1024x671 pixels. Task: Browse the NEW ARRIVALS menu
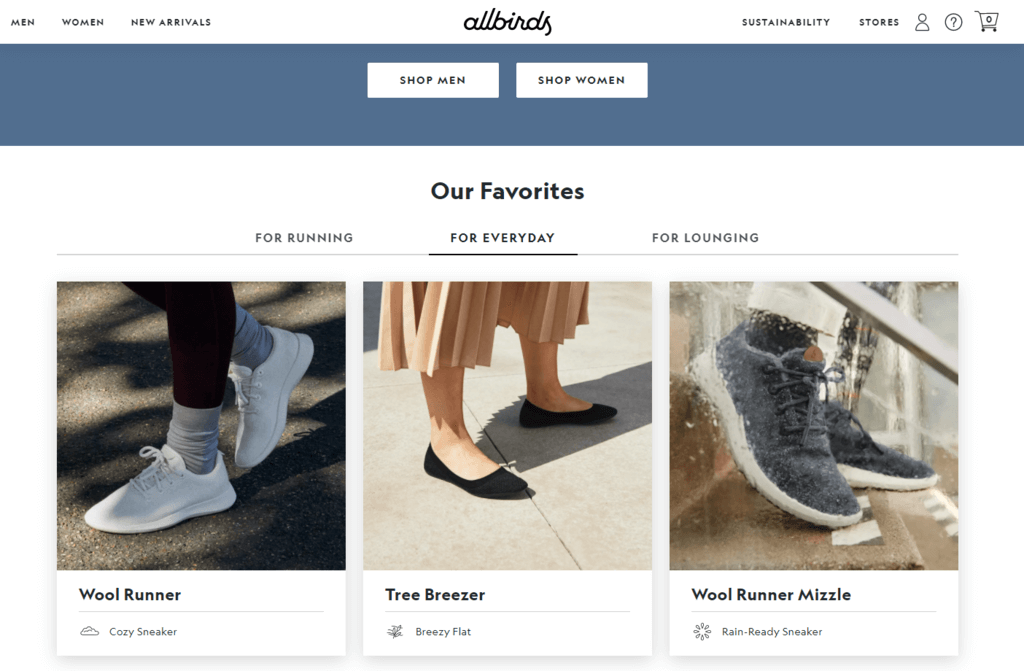170,21
